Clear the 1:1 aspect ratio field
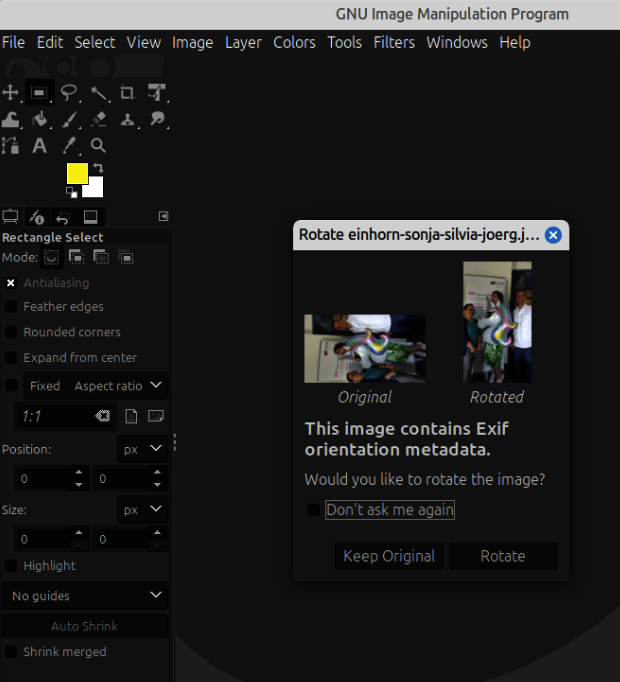 [x=103, y=416]
